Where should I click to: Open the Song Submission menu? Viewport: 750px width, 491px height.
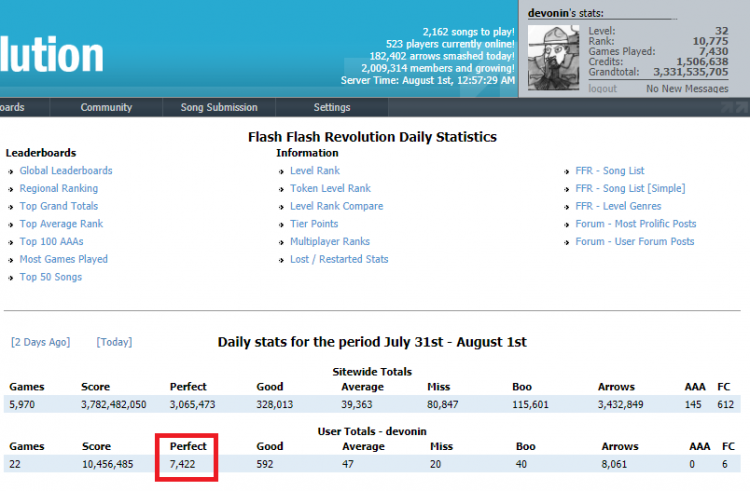click(x=218, y=108)
